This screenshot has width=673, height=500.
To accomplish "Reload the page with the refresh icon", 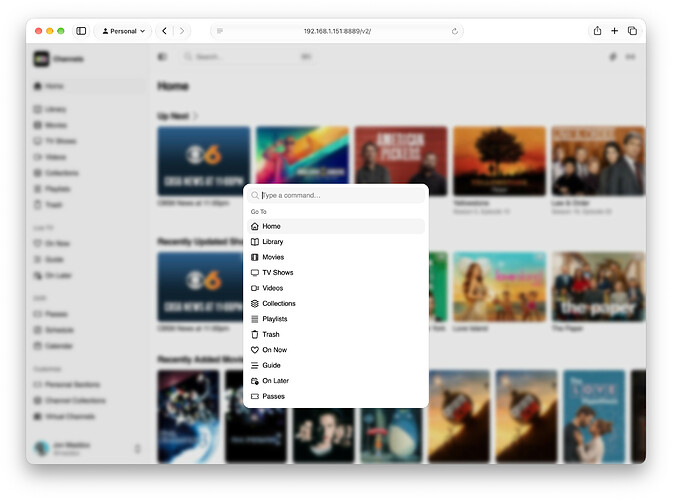I will point(455,31).
